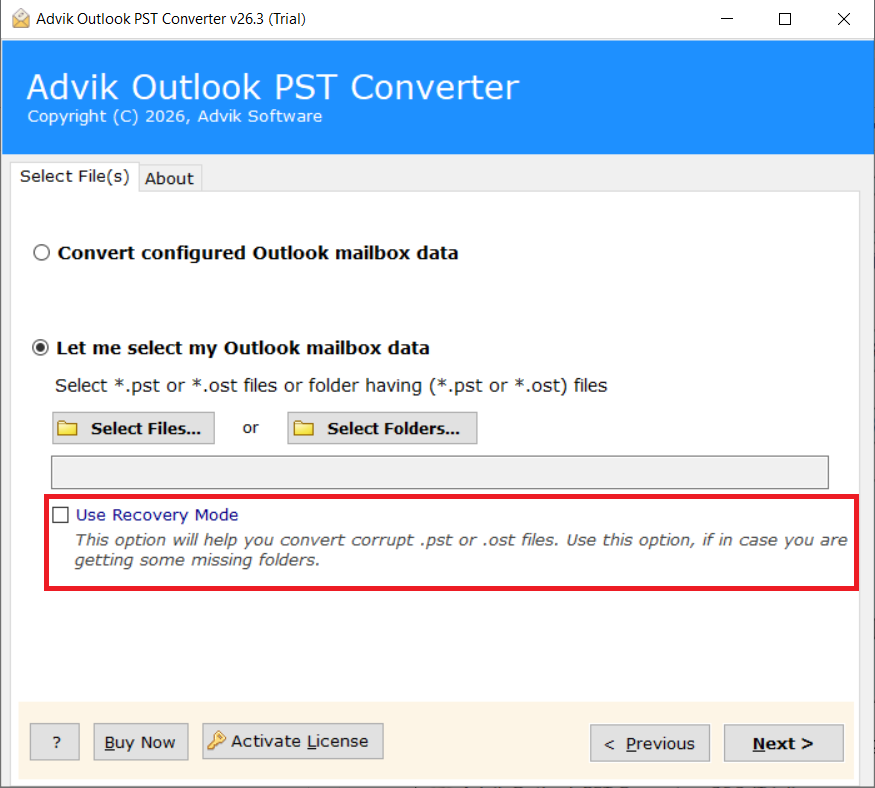
Task: Open the Select File(s) tab
Action: tap(74, 176)
